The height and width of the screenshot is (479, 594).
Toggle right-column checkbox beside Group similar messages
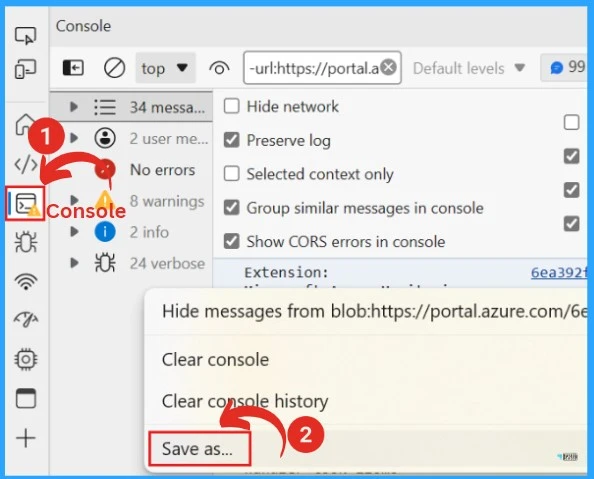571,223
